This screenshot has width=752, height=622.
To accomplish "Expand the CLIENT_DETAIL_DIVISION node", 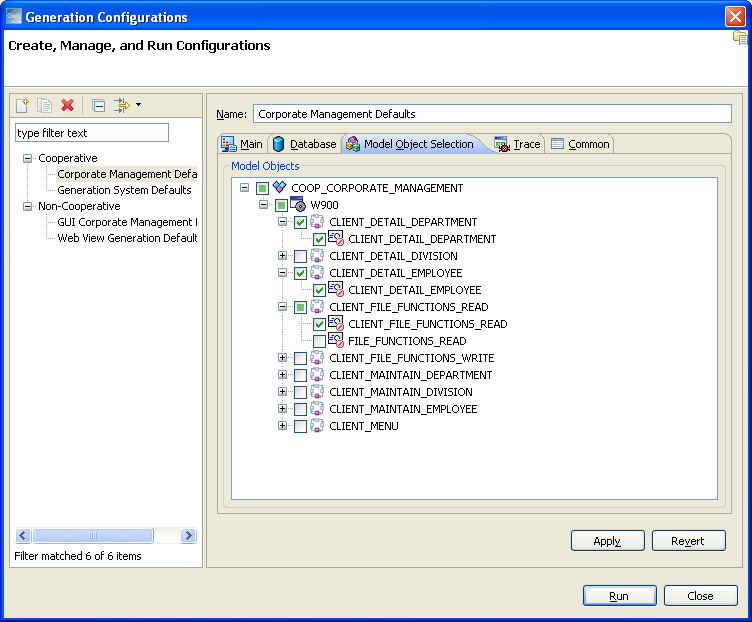I will [282, 256].
